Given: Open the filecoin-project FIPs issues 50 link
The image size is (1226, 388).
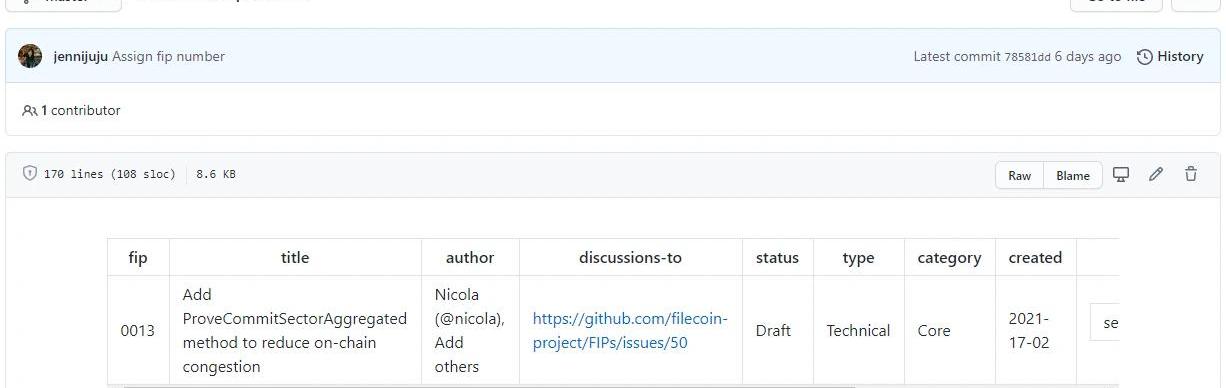Looking at the screenshot, I should tap(630, 331).
